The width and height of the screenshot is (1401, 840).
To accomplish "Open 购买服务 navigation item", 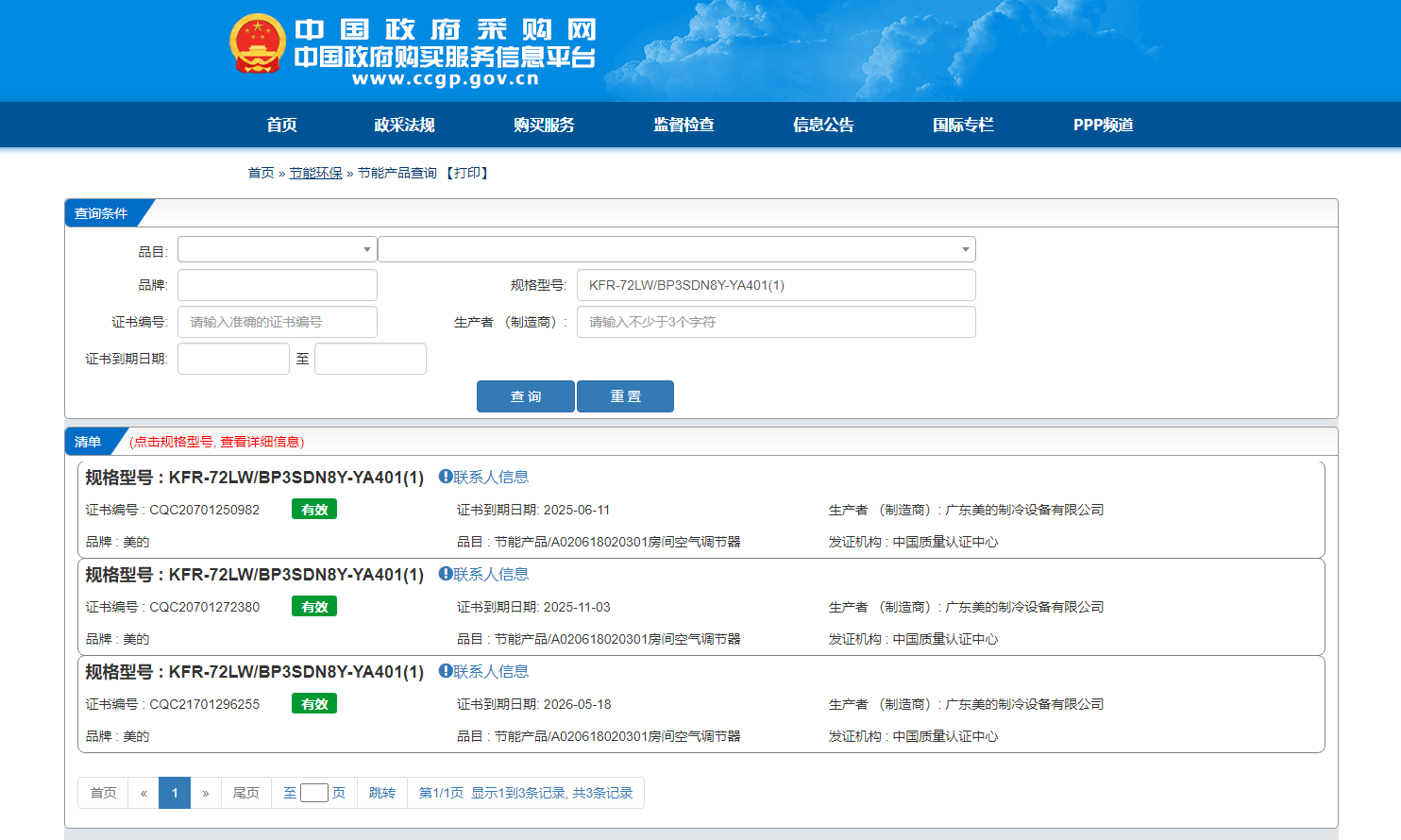I will click(x=544, y=125).
